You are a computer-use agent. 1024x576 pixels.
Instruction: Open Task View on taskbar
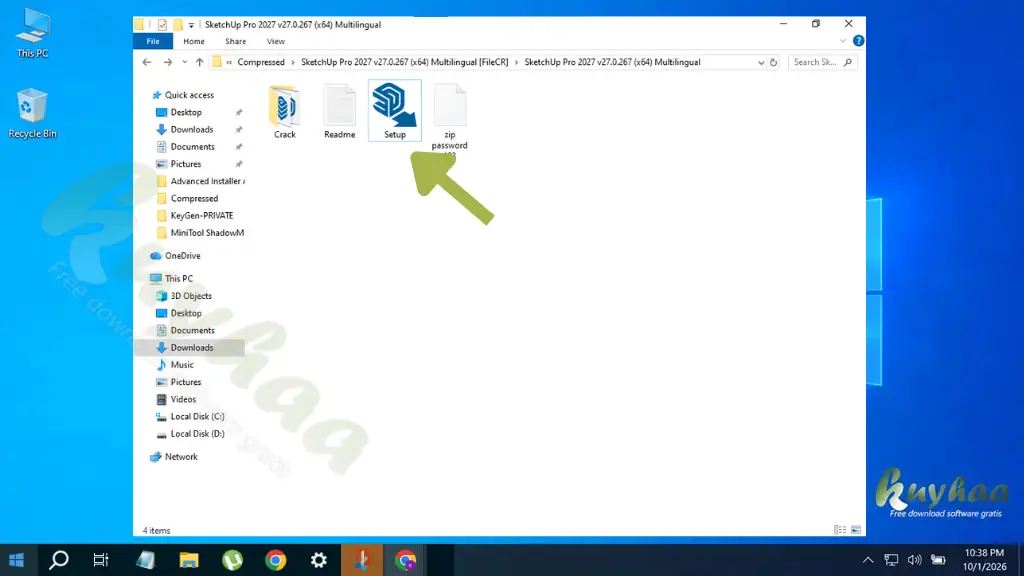click(x=101, y=560)
